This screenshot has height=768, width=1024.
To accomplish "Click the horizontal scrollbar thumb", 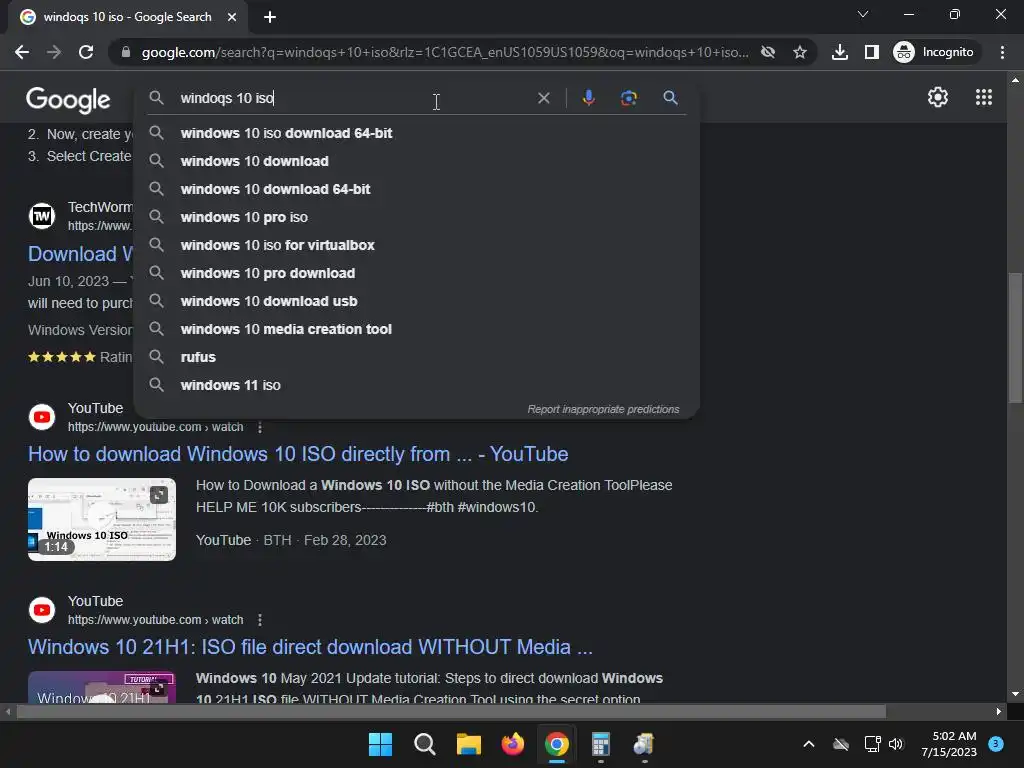I will 451,712.
